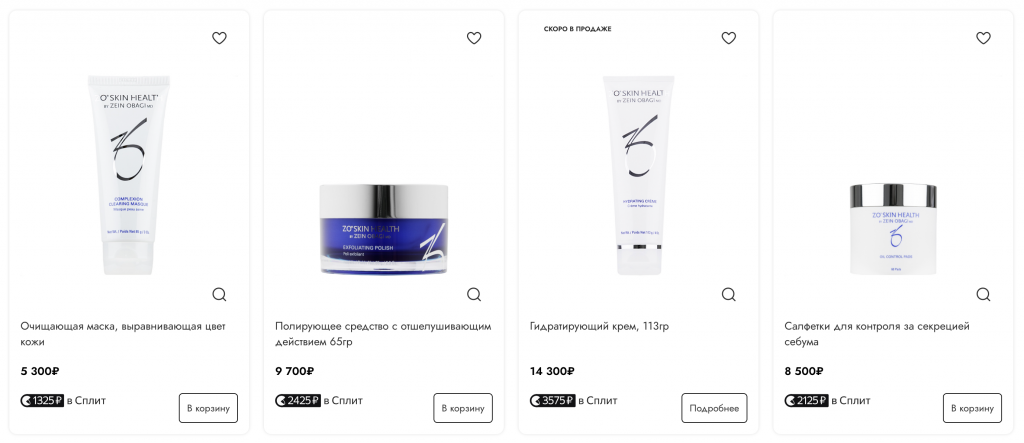Heart the Oil Control Pads product

click(984, 38)
